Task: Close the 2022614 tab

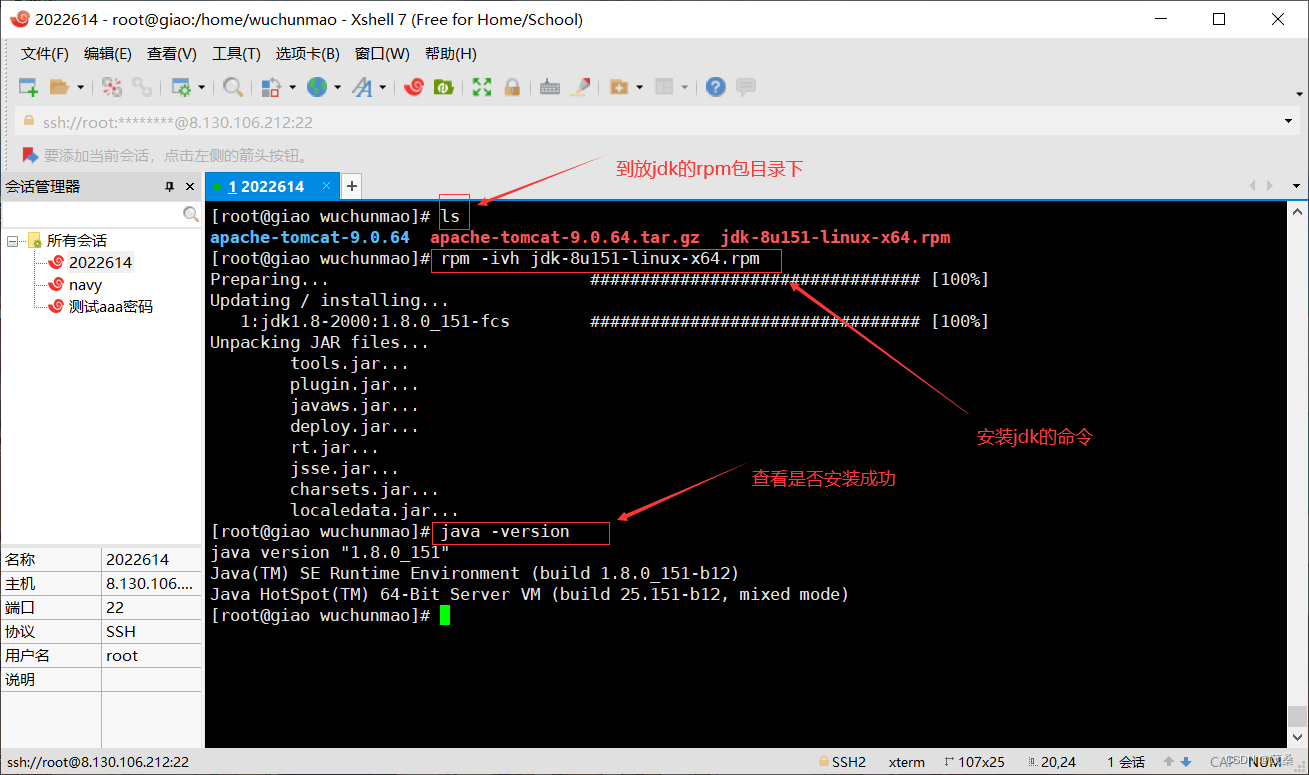Action: point(327,186)
